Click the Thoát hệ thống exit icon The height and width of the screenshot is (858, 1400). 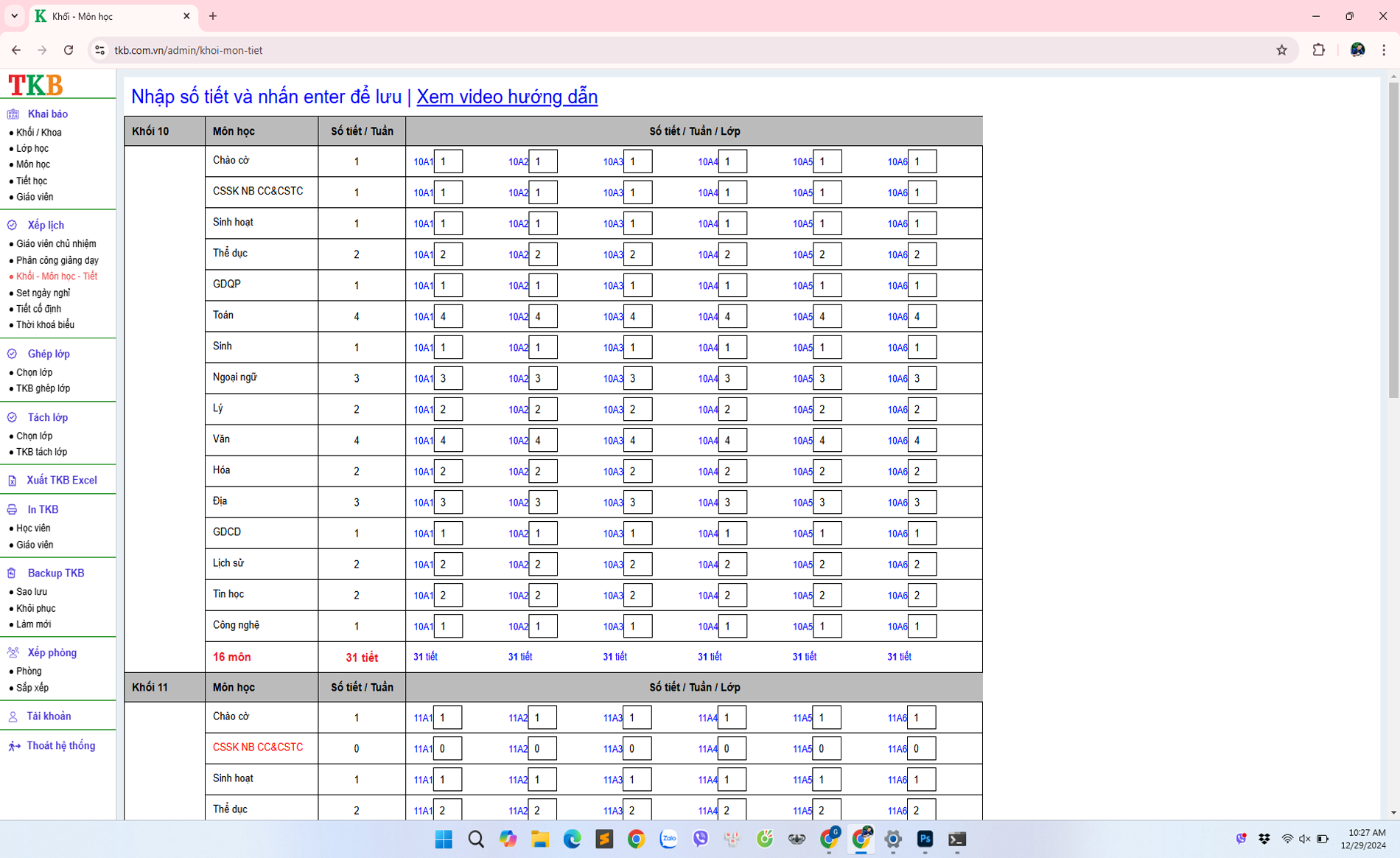click(x=14, y=746)
